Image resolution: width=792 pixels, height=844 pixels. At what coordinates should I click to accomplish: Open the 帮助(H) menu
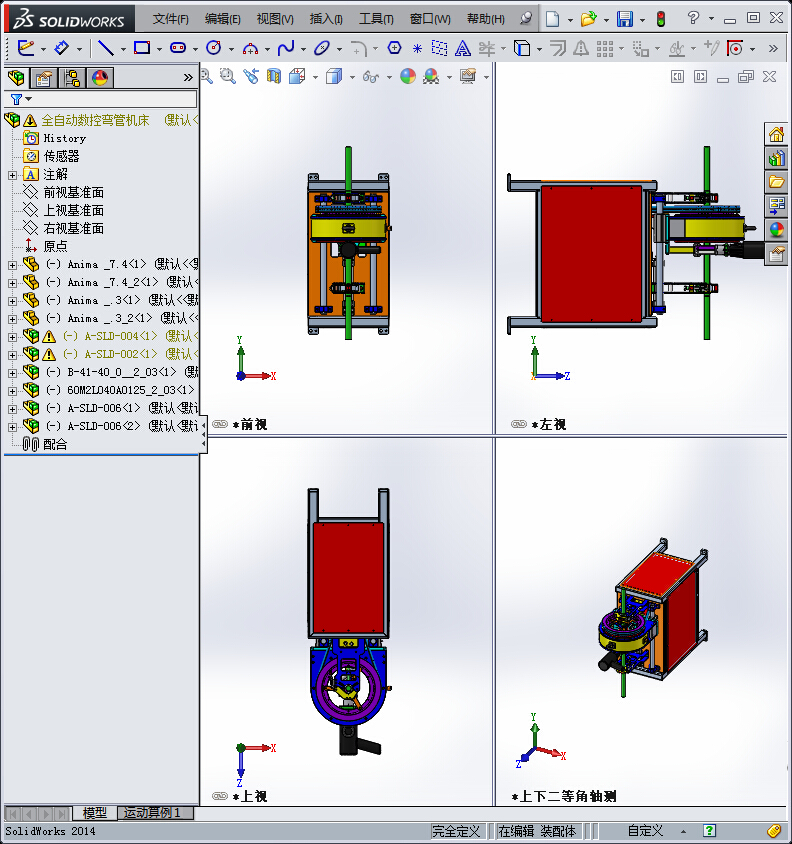[486, 19]
